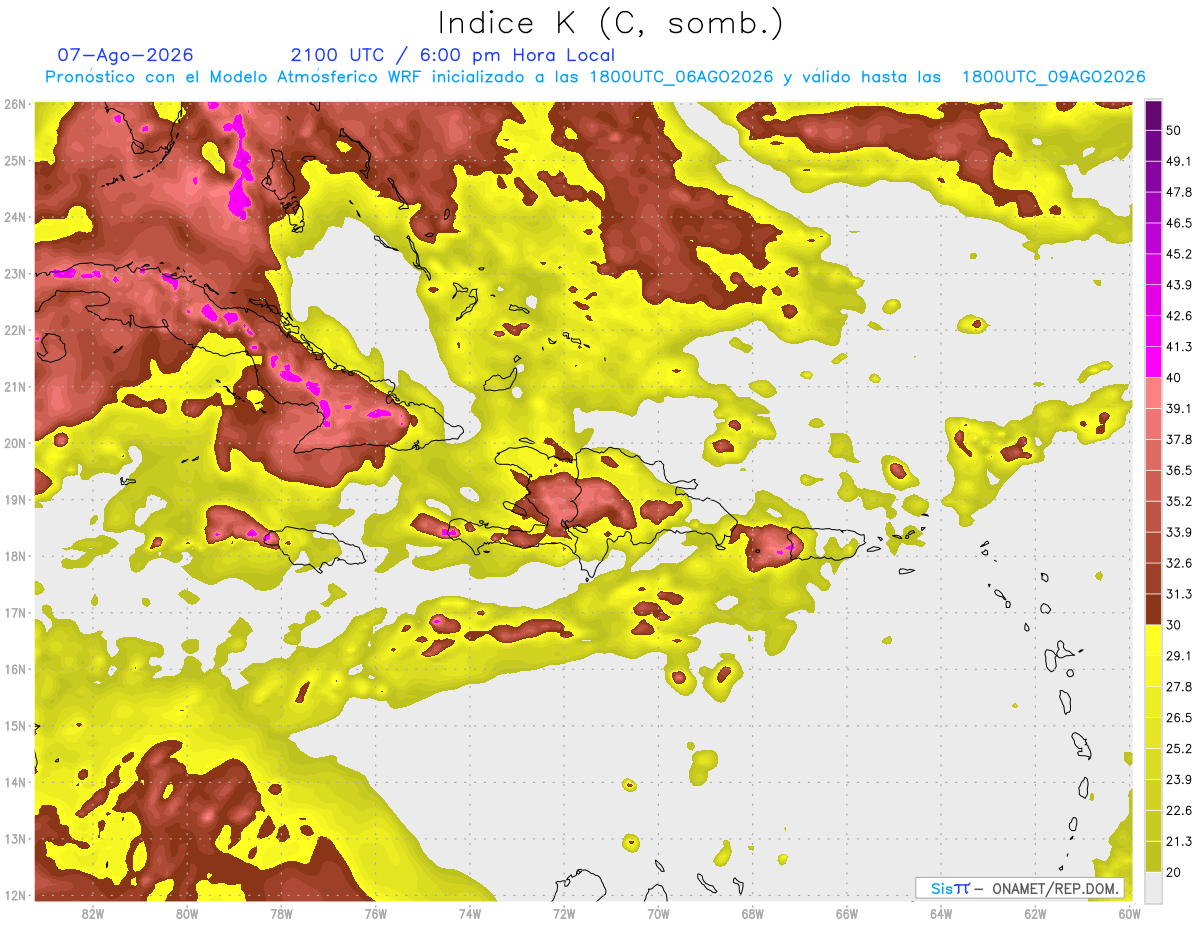The width and height of the screenshot is (1200, 927).
Task: Click the latitude label '17N'
Action: click(x=14, y=613)
